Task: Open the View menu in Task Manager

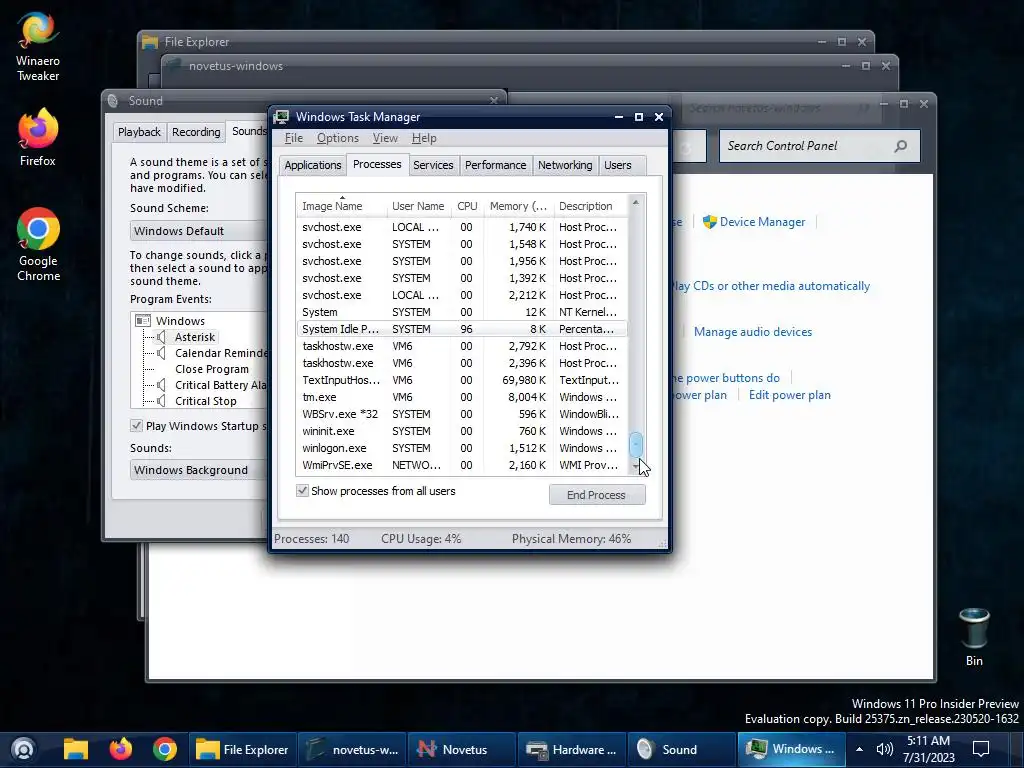Action: (x=385, y=138)
